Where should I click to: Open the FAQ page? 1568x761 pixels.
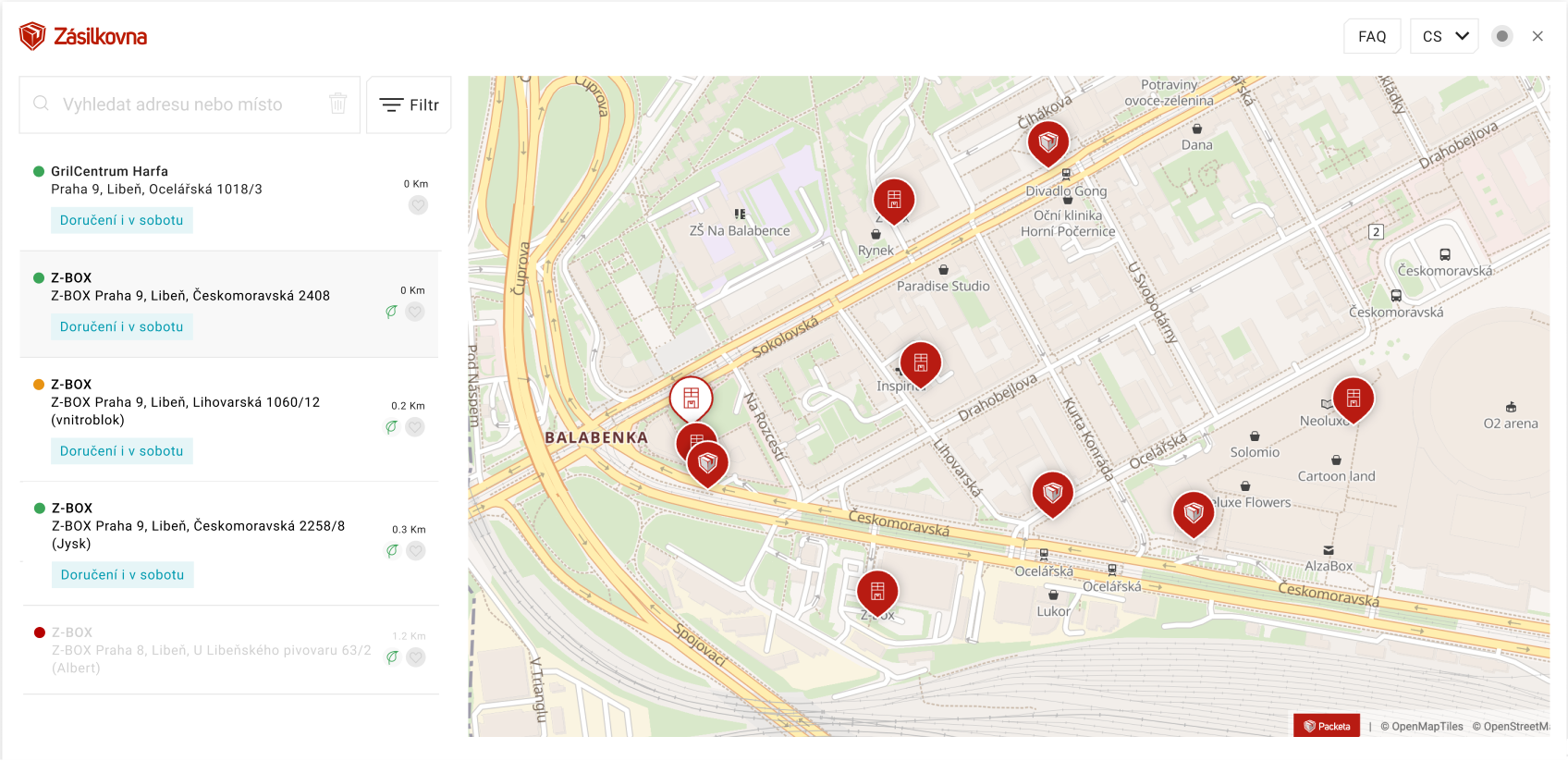[x=1372, y=36]
